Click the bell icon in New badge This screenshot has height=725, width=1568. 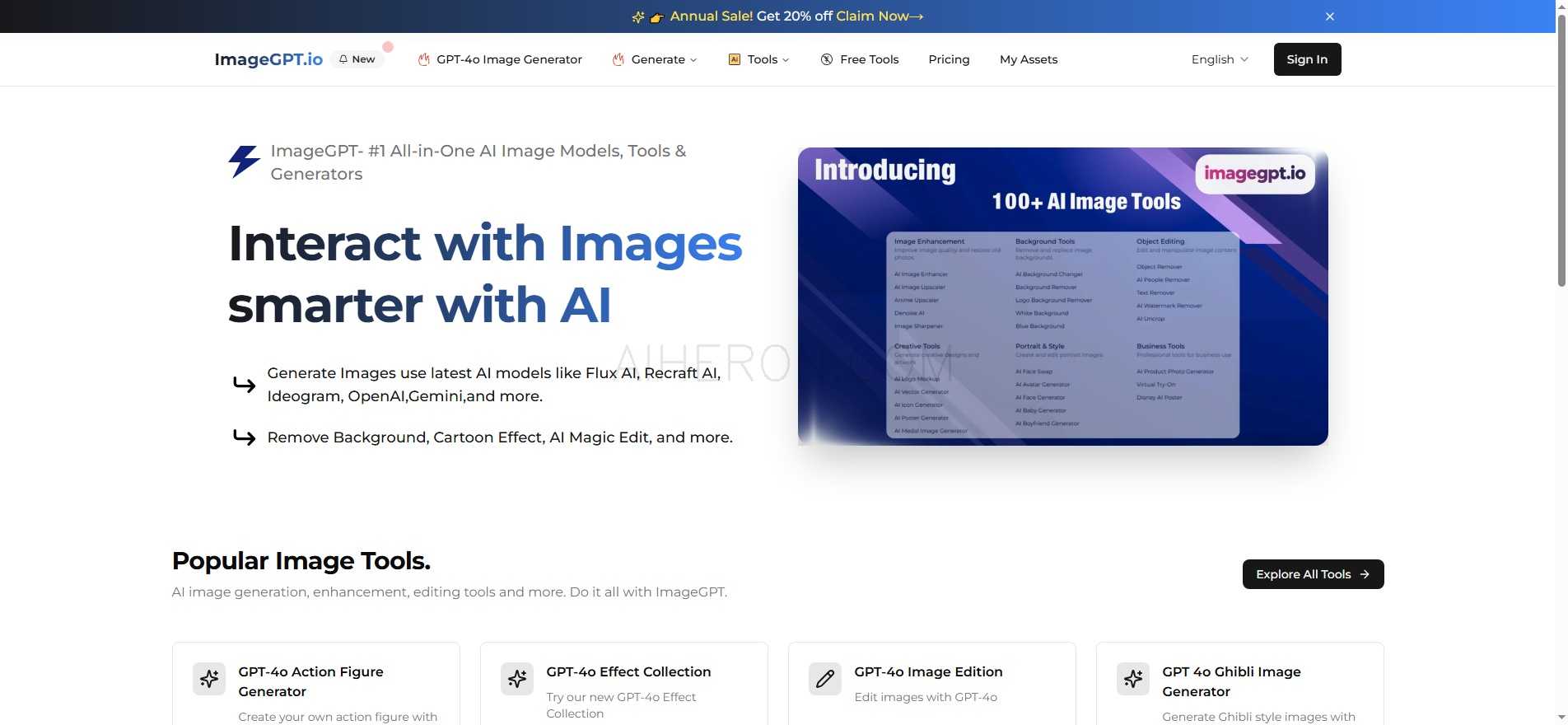coord(343,59)
